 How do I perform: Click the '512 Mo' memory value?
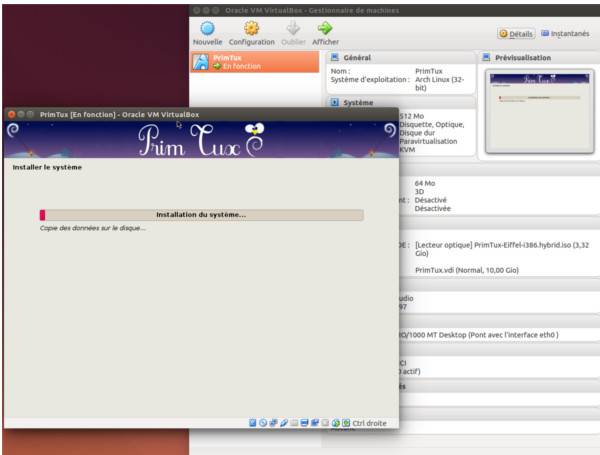click(x=412, y=116)
